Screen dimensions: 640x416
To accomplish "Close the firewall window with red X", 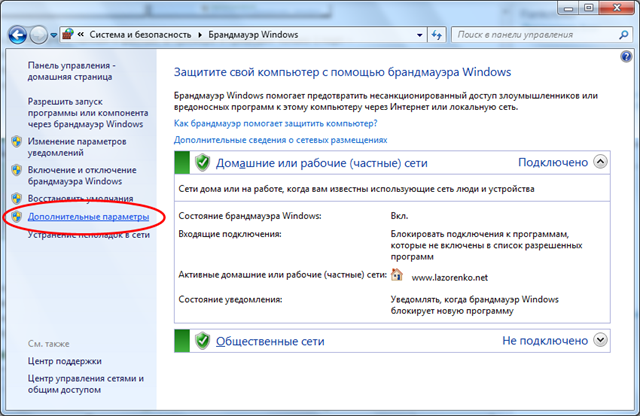I will click(617, 8).
